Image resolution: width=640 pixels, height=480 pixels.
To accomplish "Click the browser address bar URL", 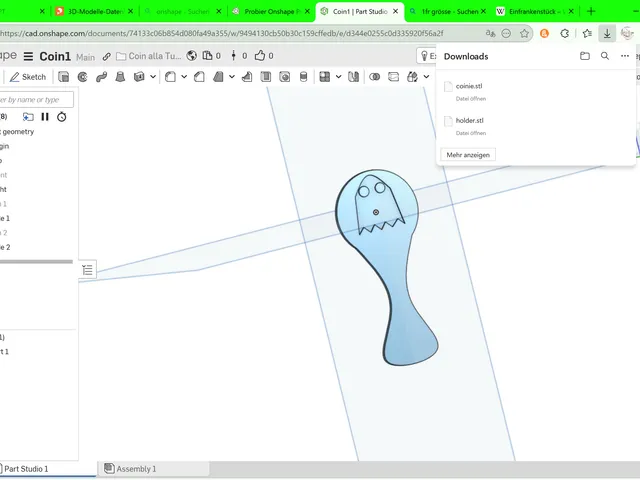I will pos(222,33).
